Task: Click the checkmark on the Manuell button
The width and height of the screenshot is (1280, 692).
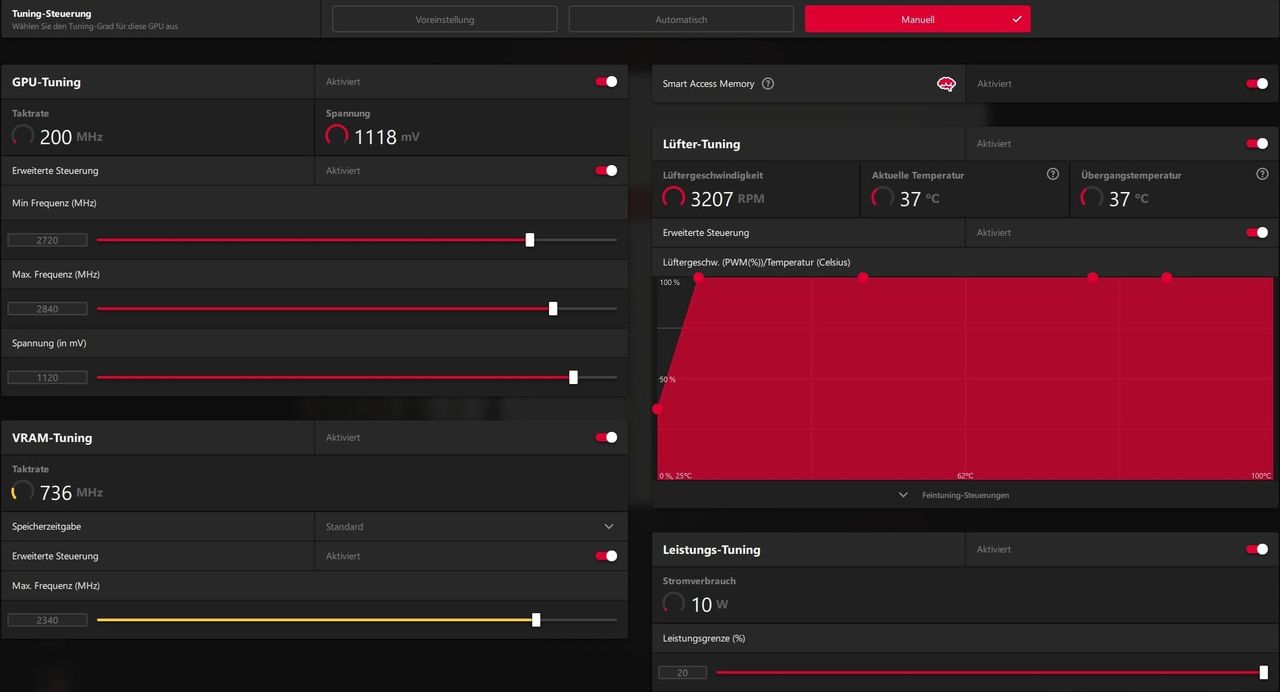Action: (x=1017, y=19)
